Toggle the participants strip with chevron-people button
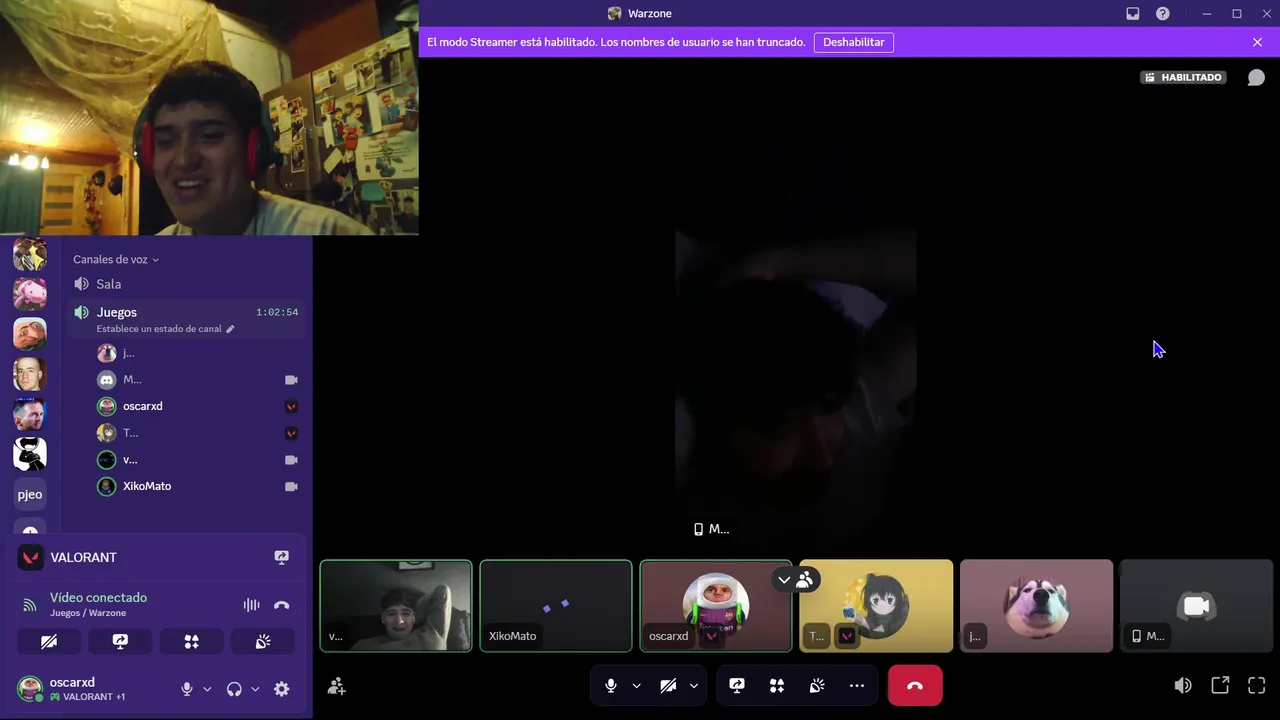 (x=795, y=580)
